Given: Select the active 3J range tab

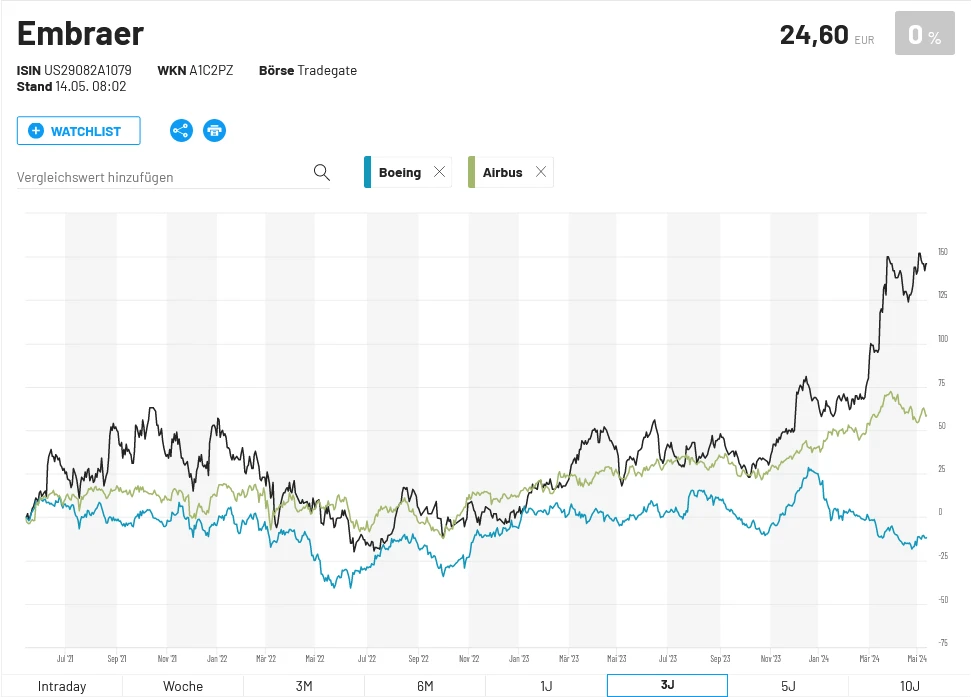Looking at the screenshot, I should [667, 686].
